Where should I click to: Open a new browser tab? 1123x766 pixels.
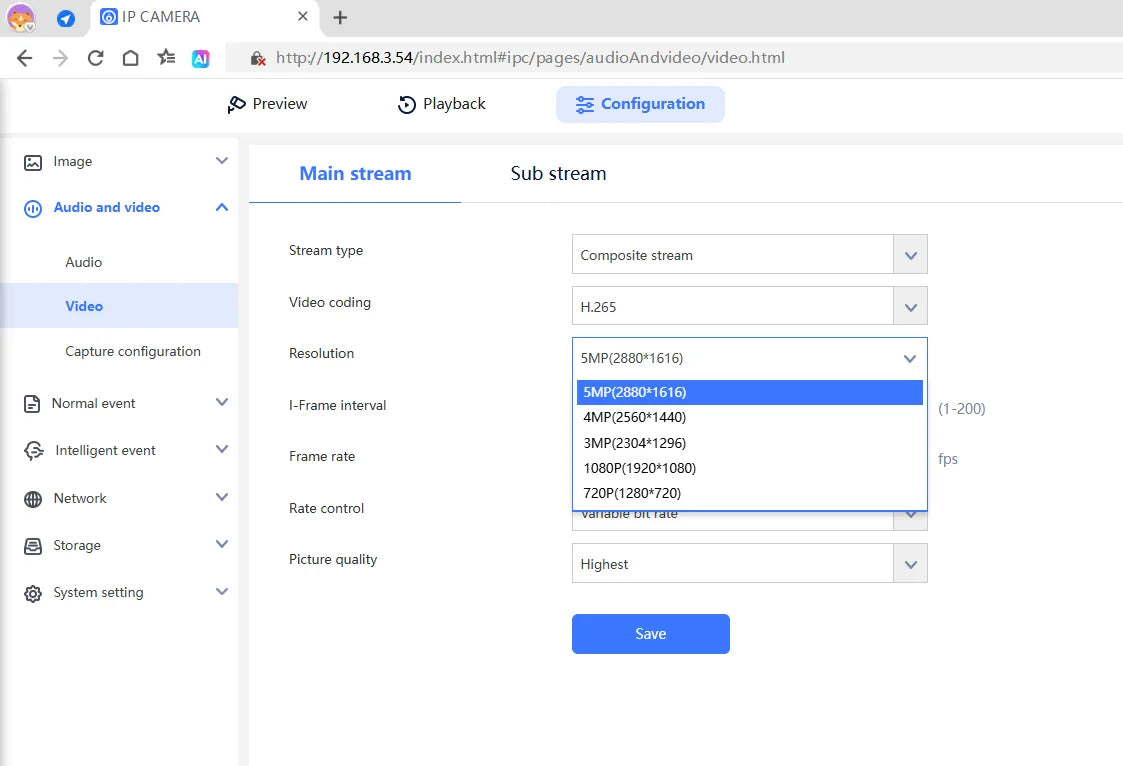click(x=340, y=18)
